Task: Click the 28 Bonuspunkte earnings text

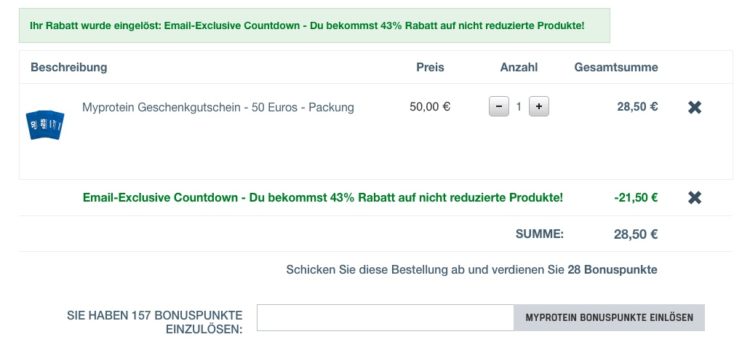Action: (612, 270)
